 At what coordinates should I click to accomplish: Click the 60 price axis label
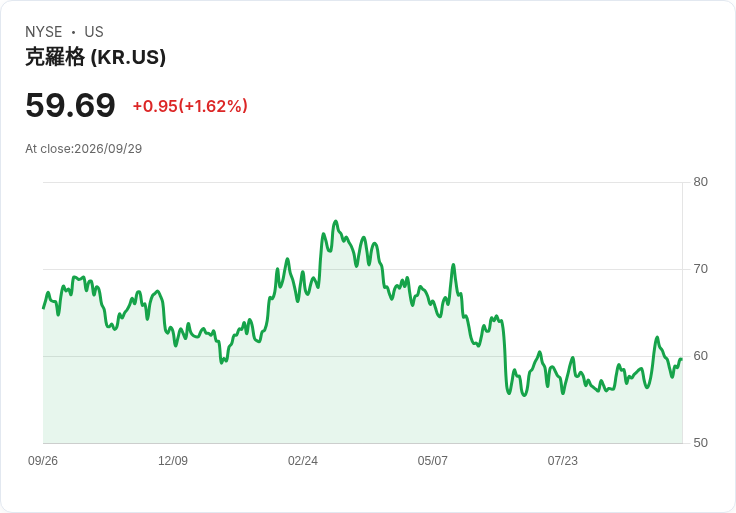700,356
